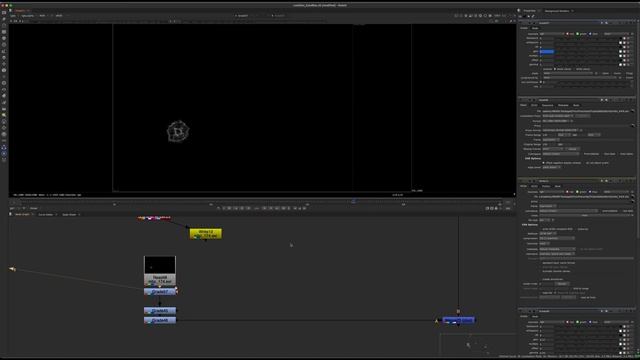Click the timeline playhead marker
Screen dimensions: 640x360
point(353,201)
